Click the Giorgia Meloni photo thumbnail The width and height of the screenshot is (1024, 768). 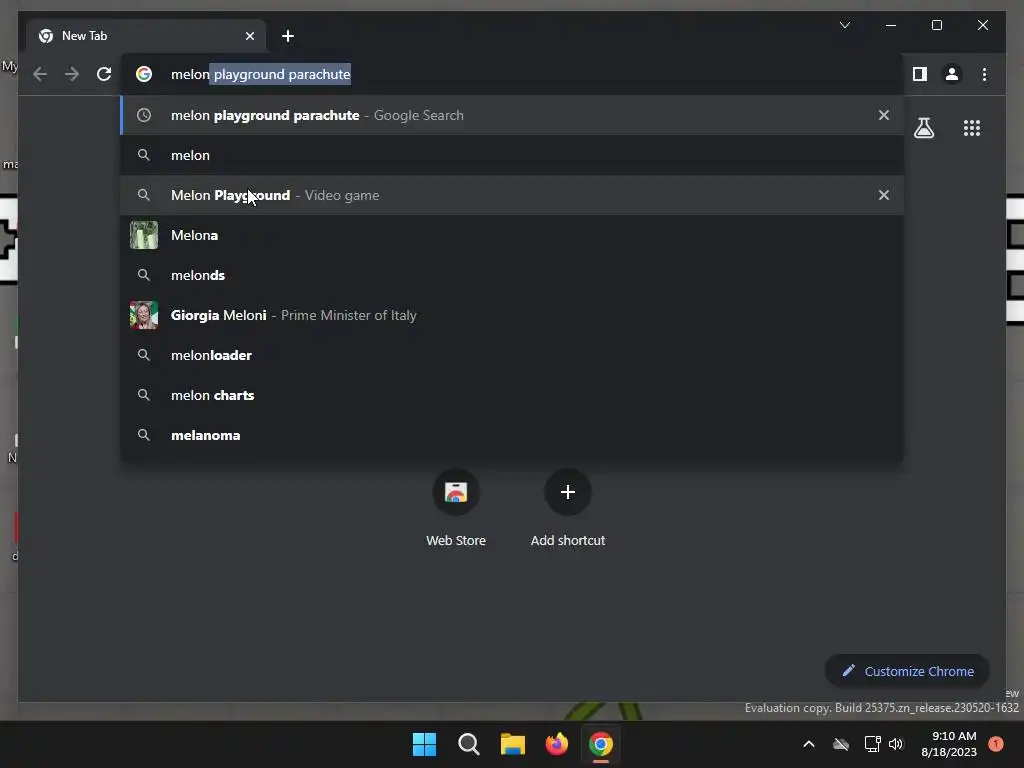[144, 315]
